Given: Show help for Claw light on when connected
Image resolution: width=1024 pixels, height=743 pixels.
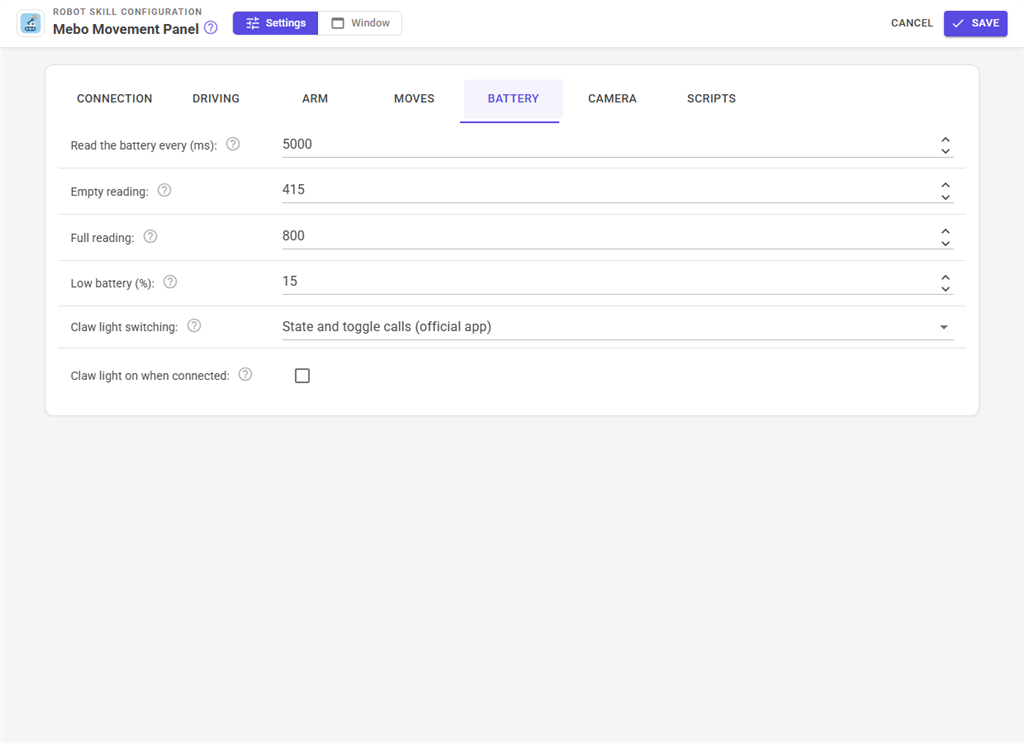Looking at the screenshot, I should [245, 375].
